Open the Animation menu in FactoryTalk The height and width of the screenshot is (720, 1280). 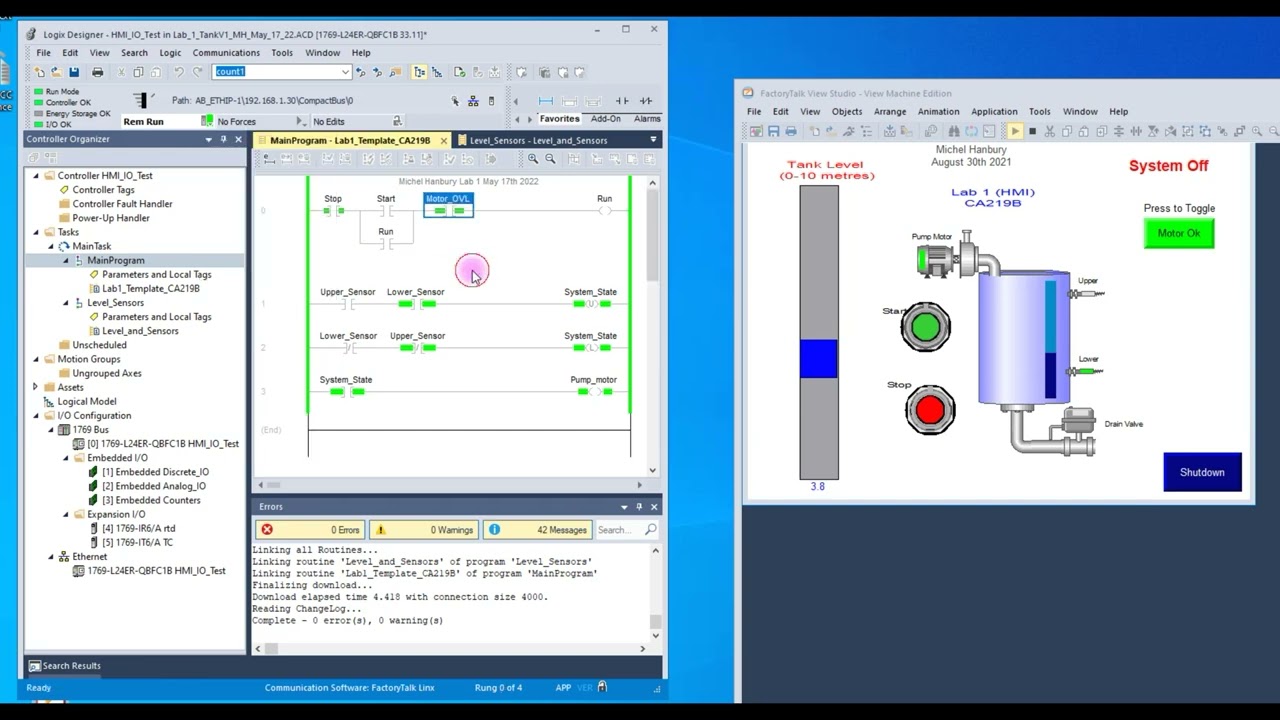[x=938, y=112]
